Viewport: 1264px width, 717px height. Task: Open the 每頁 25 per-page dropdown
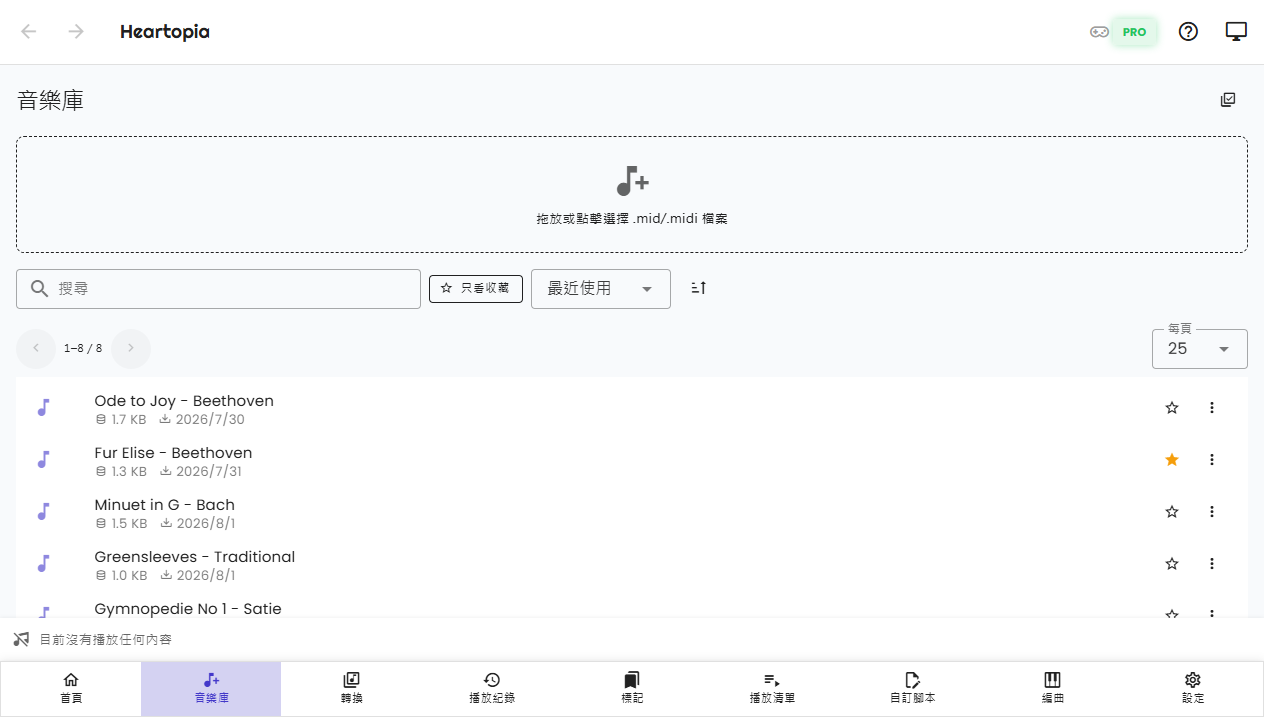(1200, 349)
